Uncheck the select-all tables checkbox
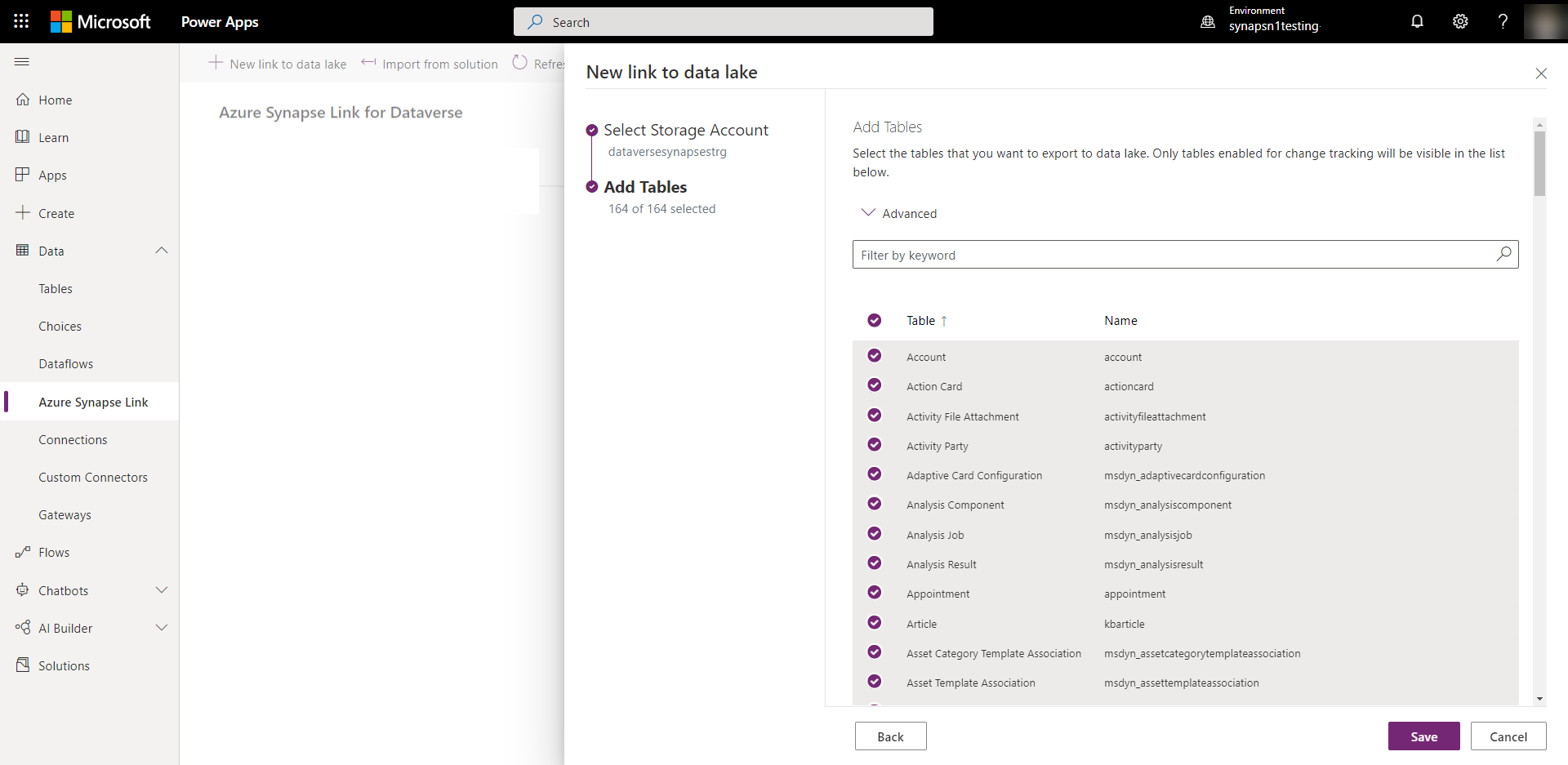 (x=874, y=320)
